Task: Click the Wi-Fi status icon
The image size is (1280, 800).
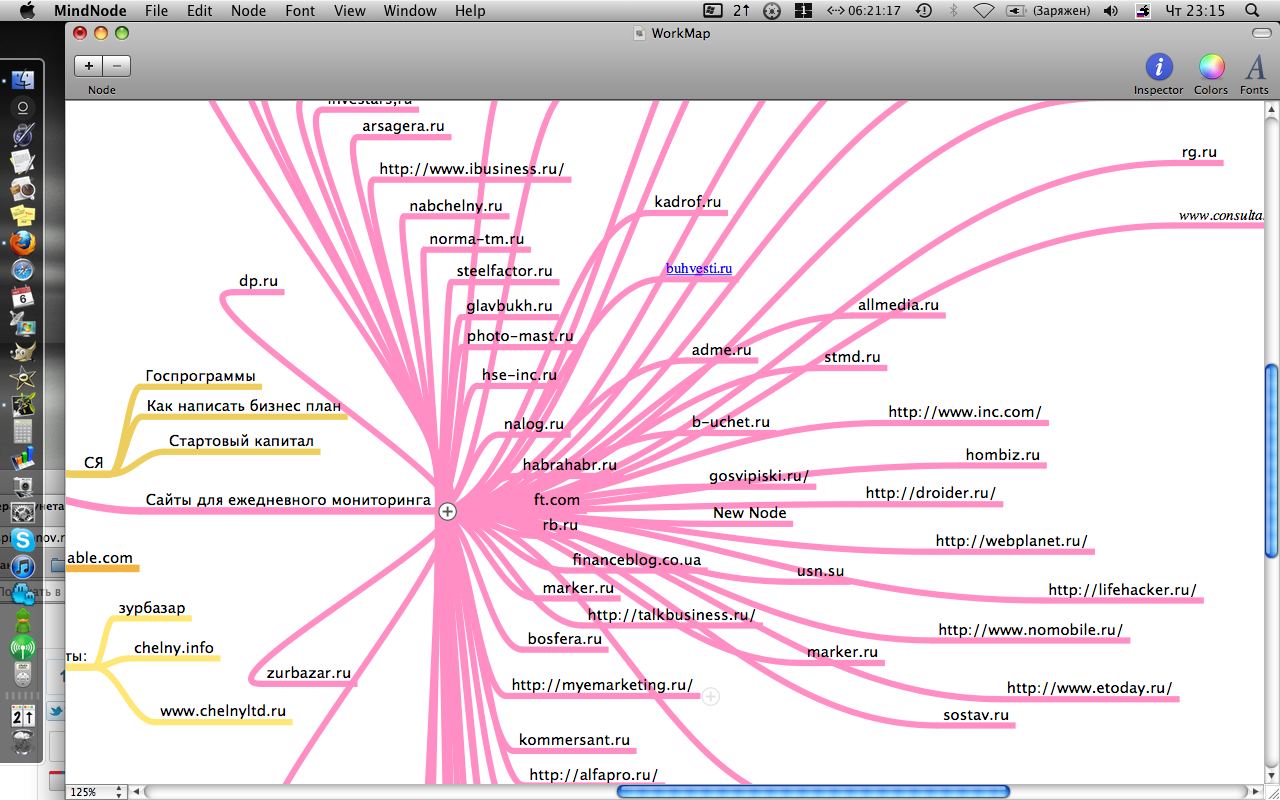Action: [983, 11]
